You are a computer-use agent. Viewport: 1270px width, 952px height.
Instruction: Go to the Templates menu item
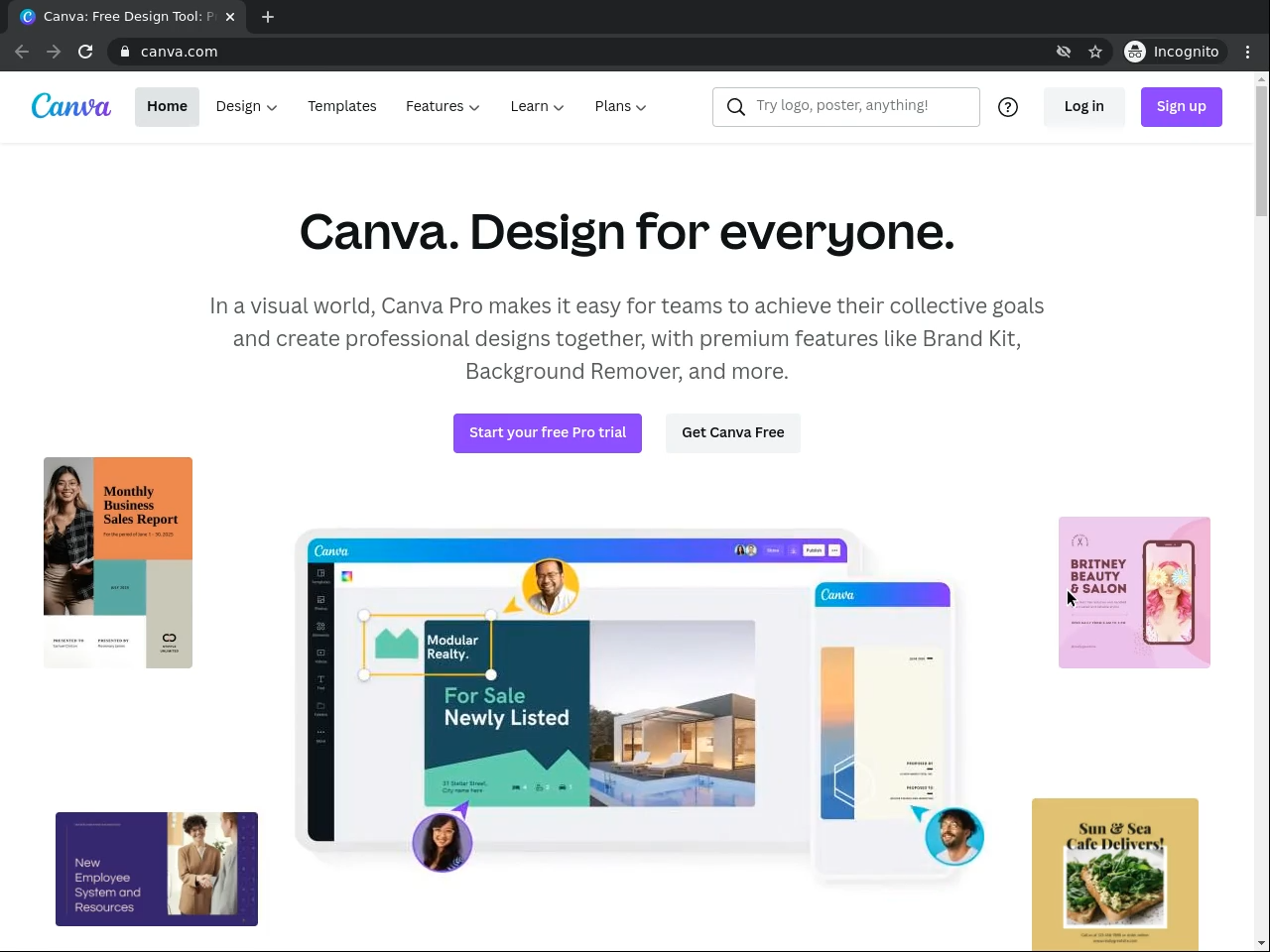point(342,106)
